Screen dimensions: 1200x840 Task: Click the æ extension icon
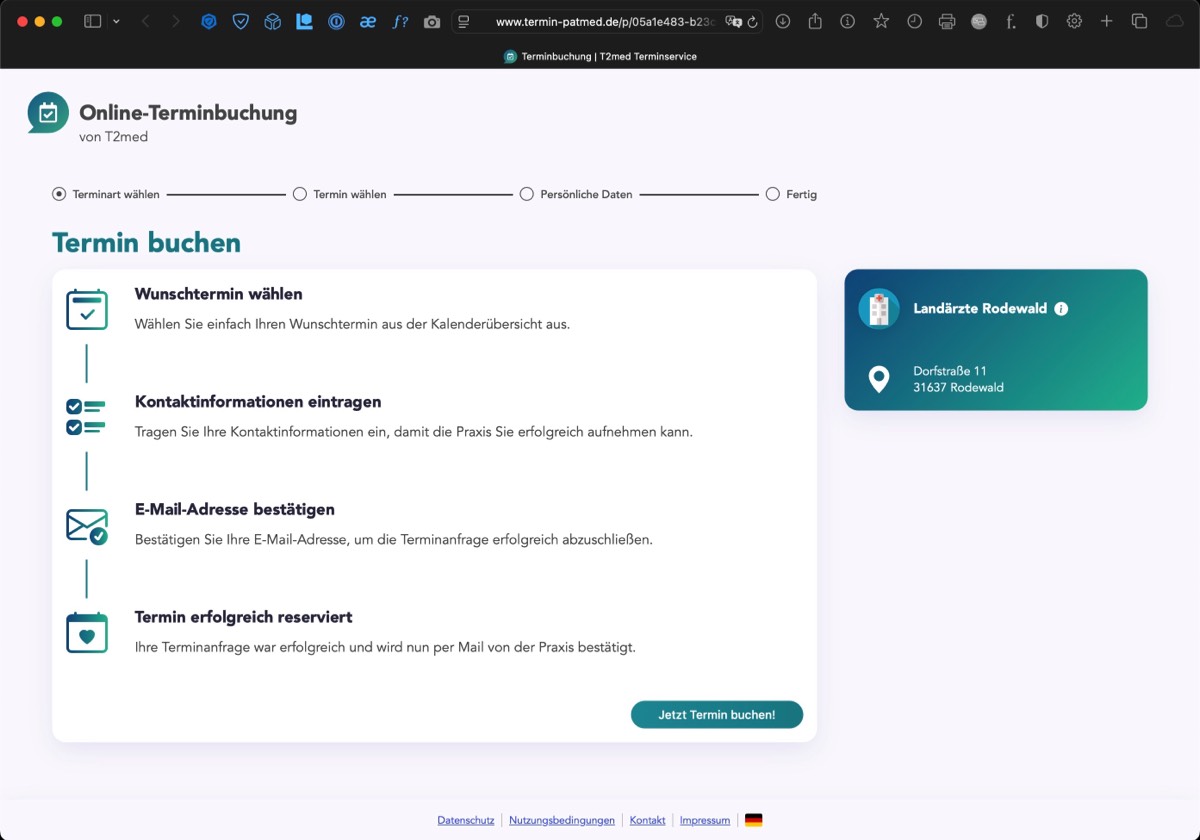(x=368, y=21)
